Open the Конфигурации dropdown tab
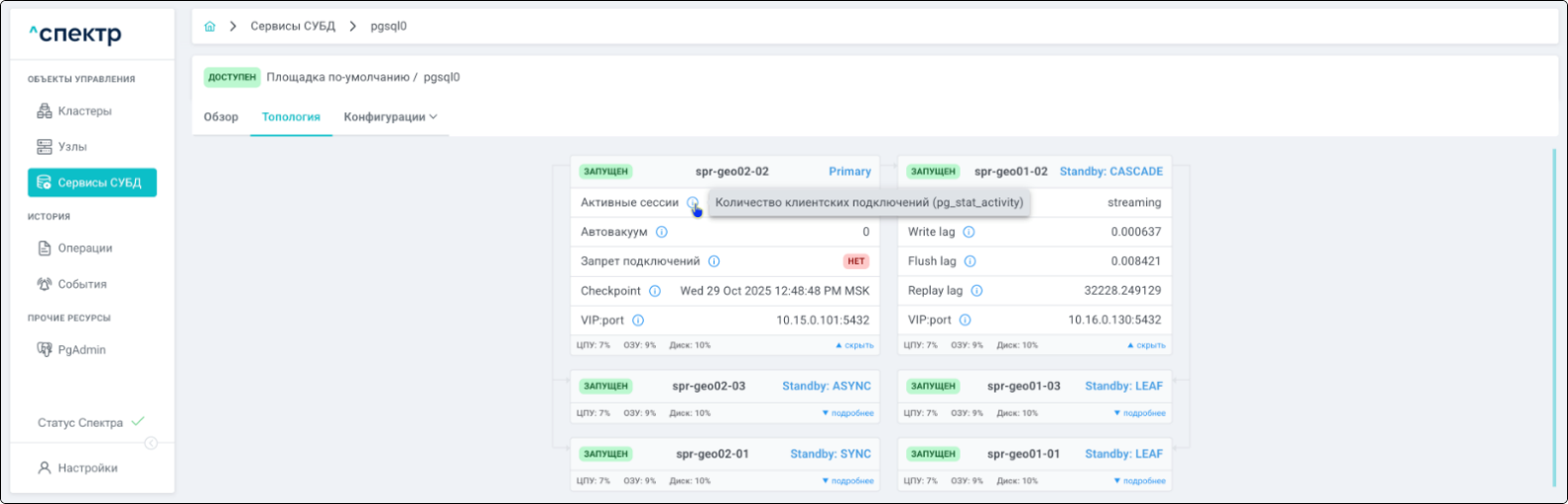 [x=390, y=117]
